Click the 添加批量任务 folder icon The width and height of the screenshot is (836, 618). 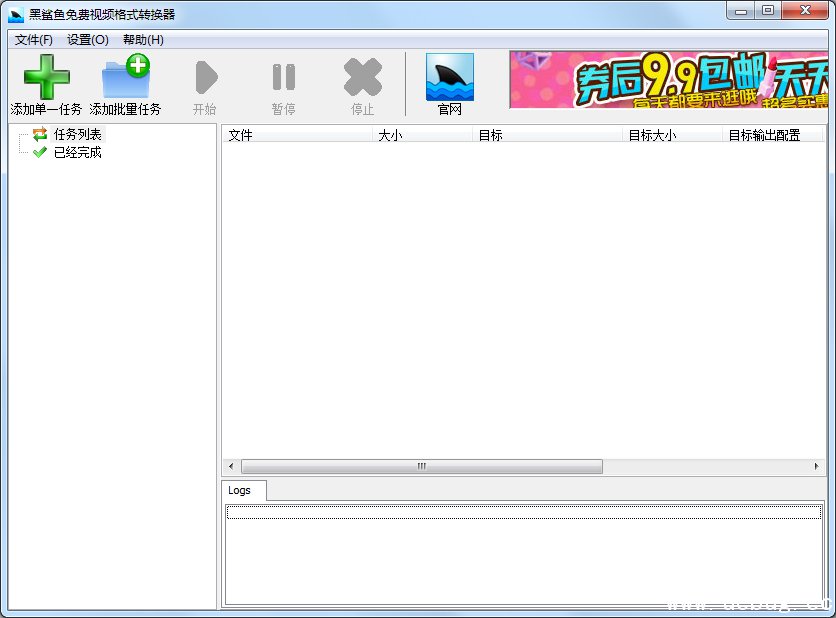[125, 78]
